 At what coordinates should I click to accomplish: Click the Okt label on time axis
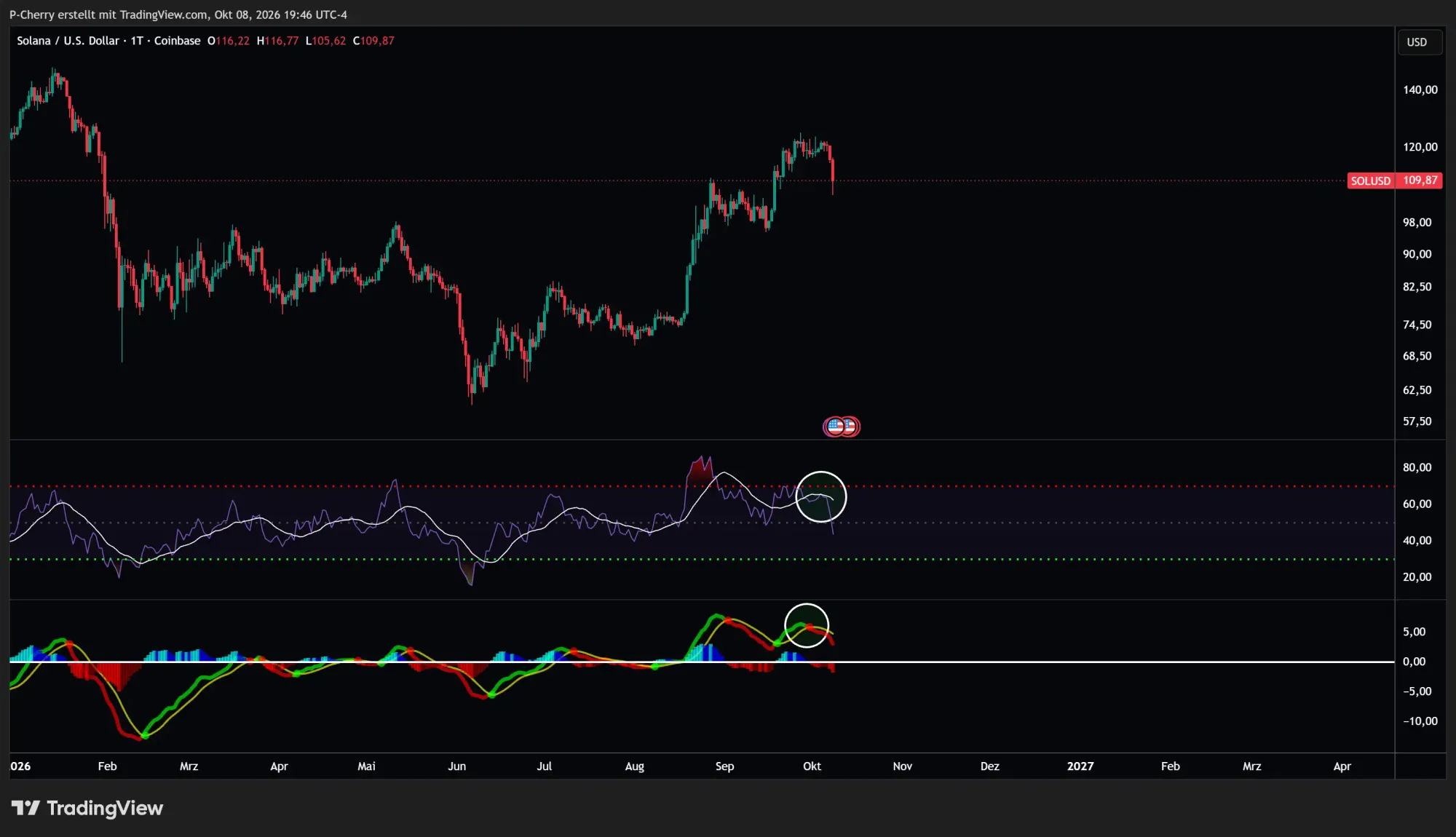pos(812,766)
